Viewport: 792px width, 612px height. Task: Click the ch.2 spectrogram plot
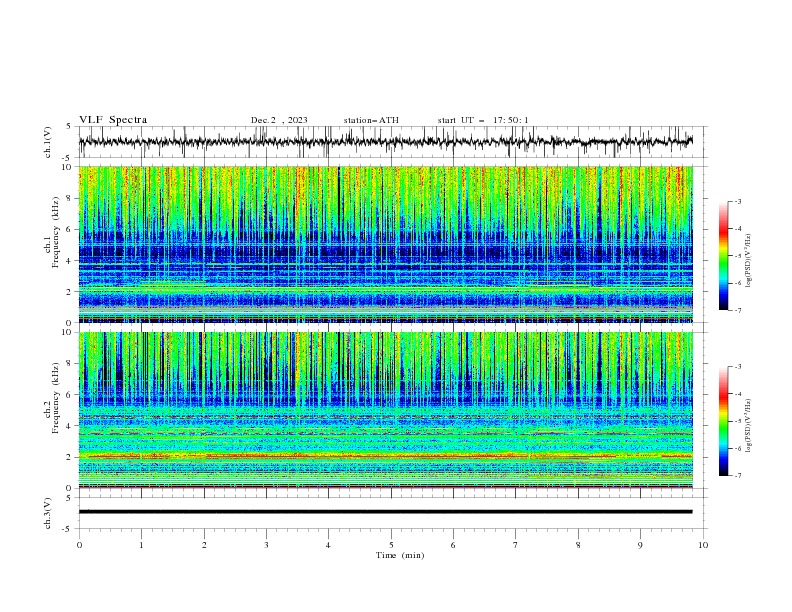(386, 410)
